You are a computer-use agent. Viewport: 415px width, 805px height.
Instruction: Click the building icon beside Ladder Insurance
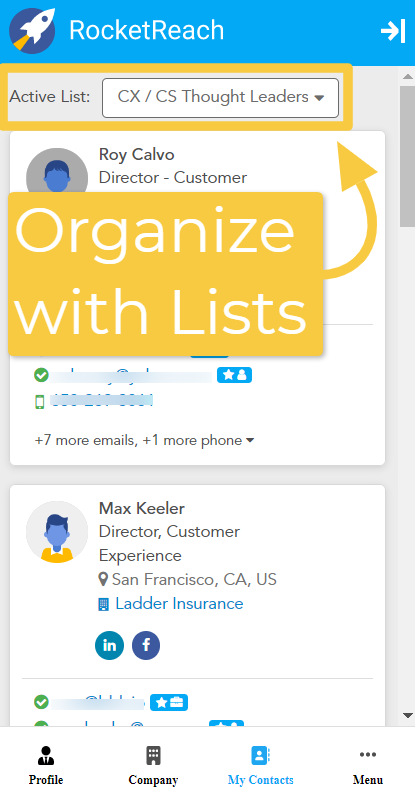[103, 604]
